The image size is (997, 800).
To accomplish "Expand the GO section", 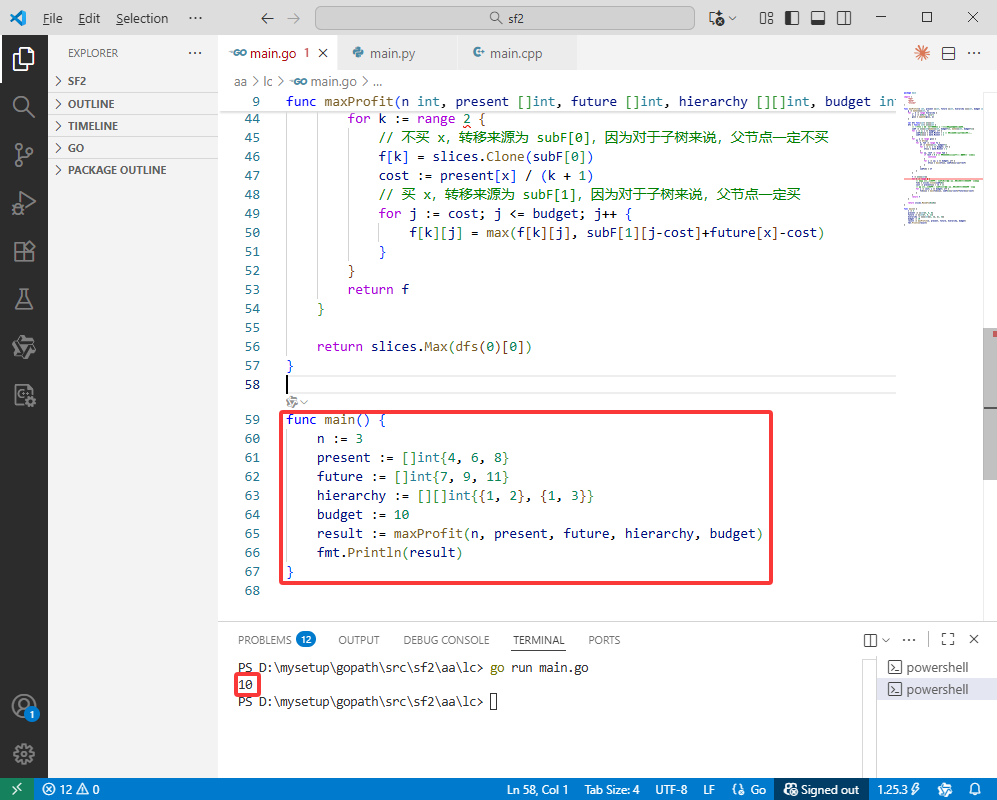I will [133, 148].
